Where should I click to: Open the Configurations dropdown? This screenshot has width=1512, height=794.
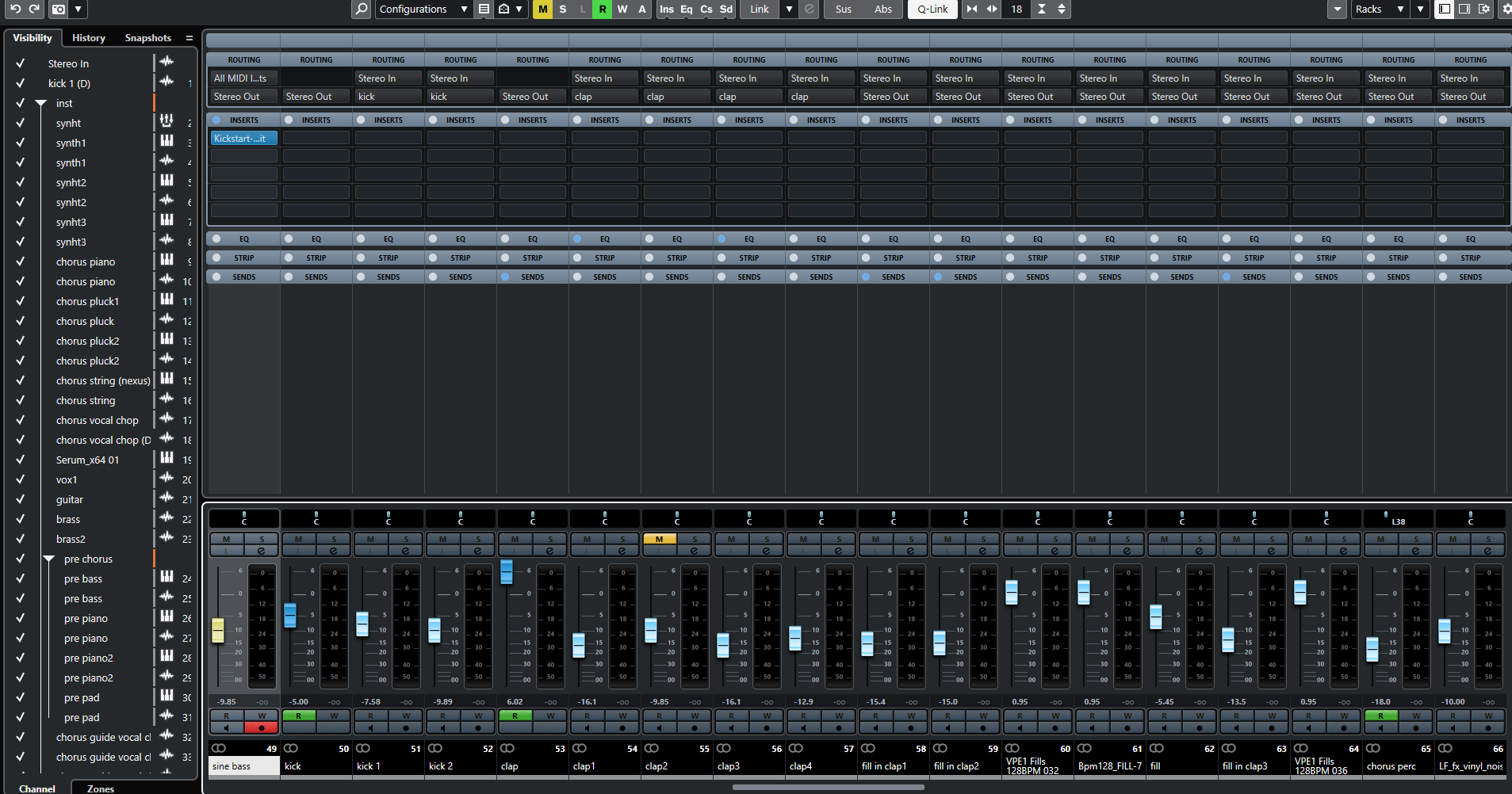(x=423, y=9)
